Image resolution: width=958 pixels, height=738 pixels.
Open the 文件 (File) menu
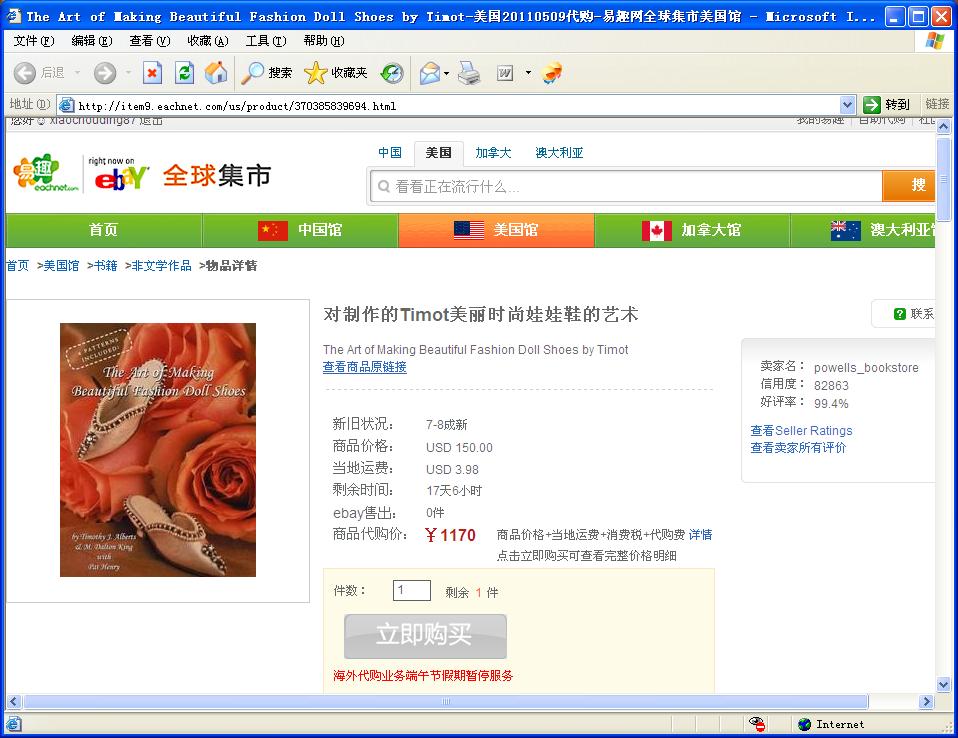pos(34,41)
